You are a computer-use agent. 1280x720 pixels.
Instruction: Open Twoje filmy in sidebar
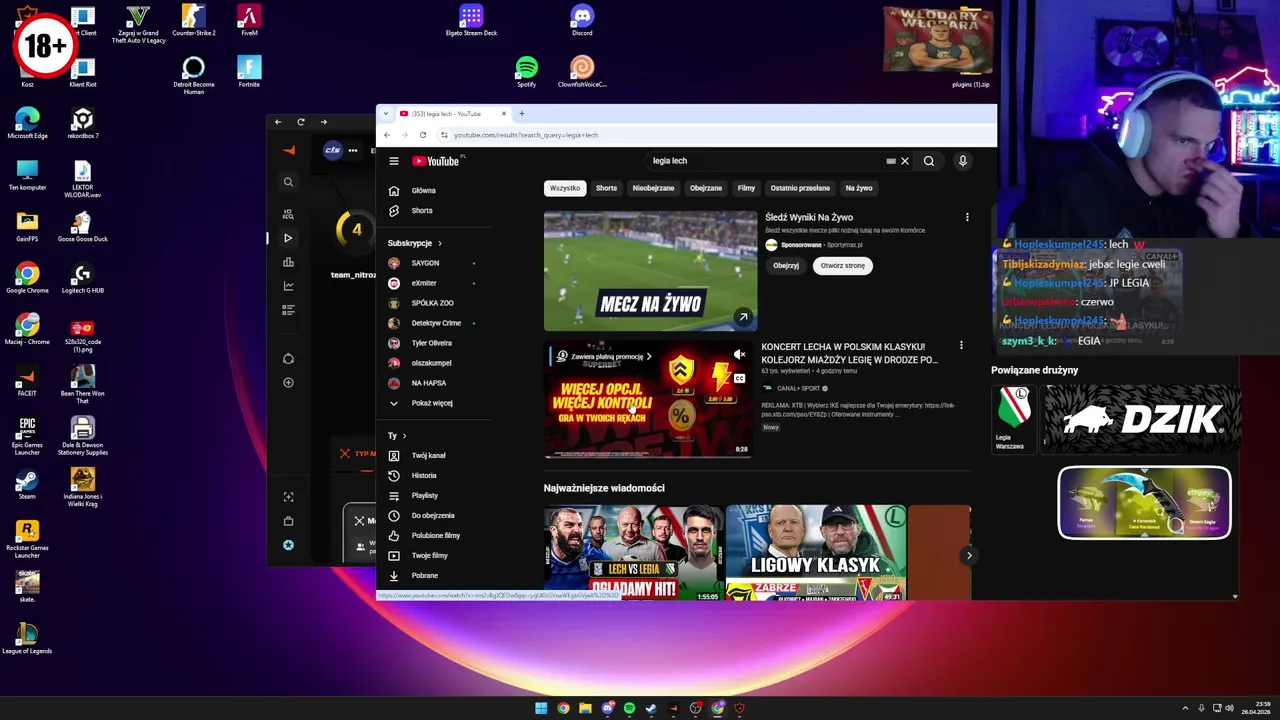point(430,555)
